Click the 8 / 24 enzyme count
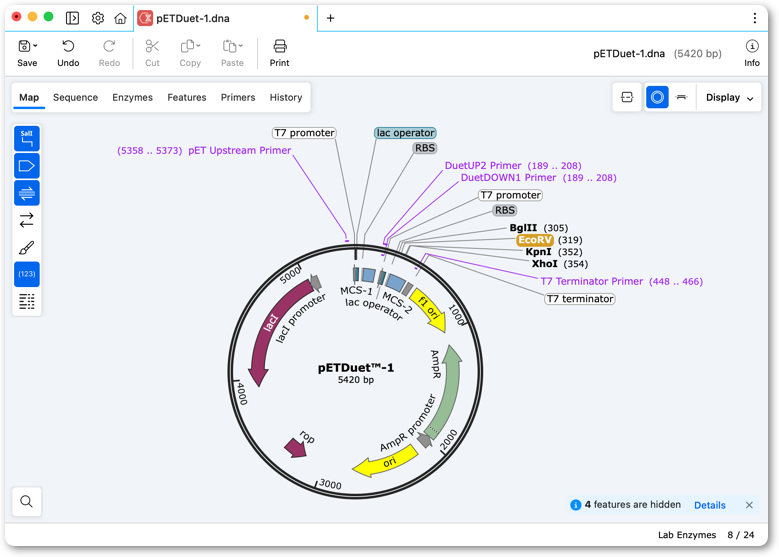The height and width of the screenshot is (557, 779). pyautogui.click(x=741, y=535)
